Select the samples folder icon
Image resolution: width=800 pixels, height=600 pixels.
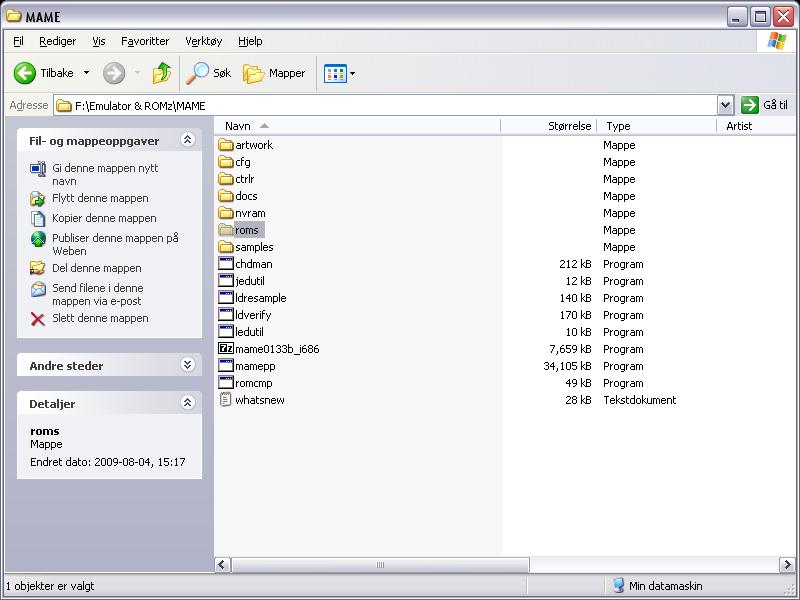point(226,247)
